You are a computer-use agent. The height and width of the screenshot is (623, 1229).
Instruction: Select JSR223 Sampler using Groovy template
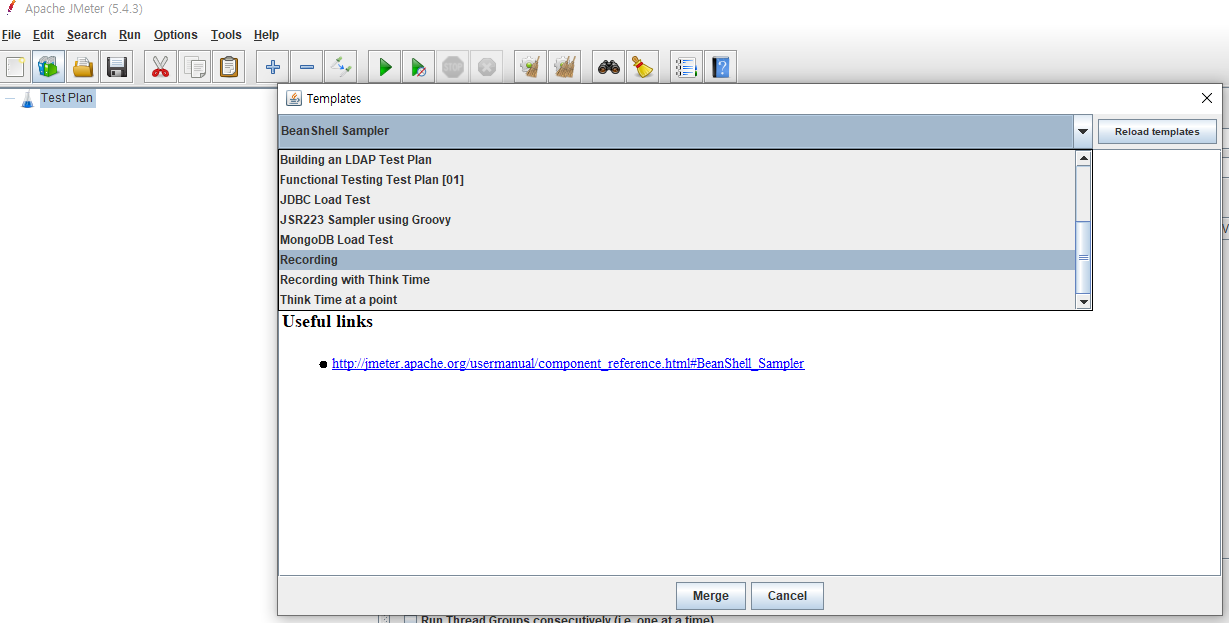(x=677, y=220)
